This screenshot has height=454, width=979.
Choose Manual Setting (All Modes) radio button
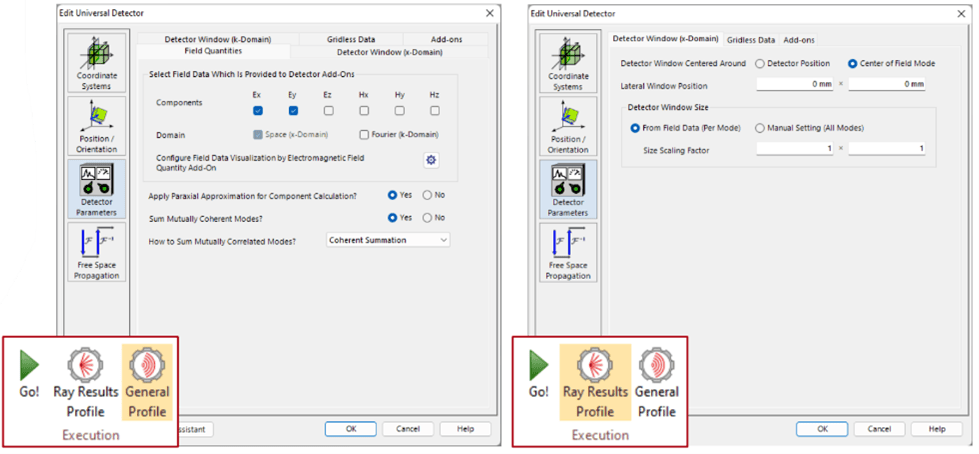pyautogui.click(x=760, y=128)
